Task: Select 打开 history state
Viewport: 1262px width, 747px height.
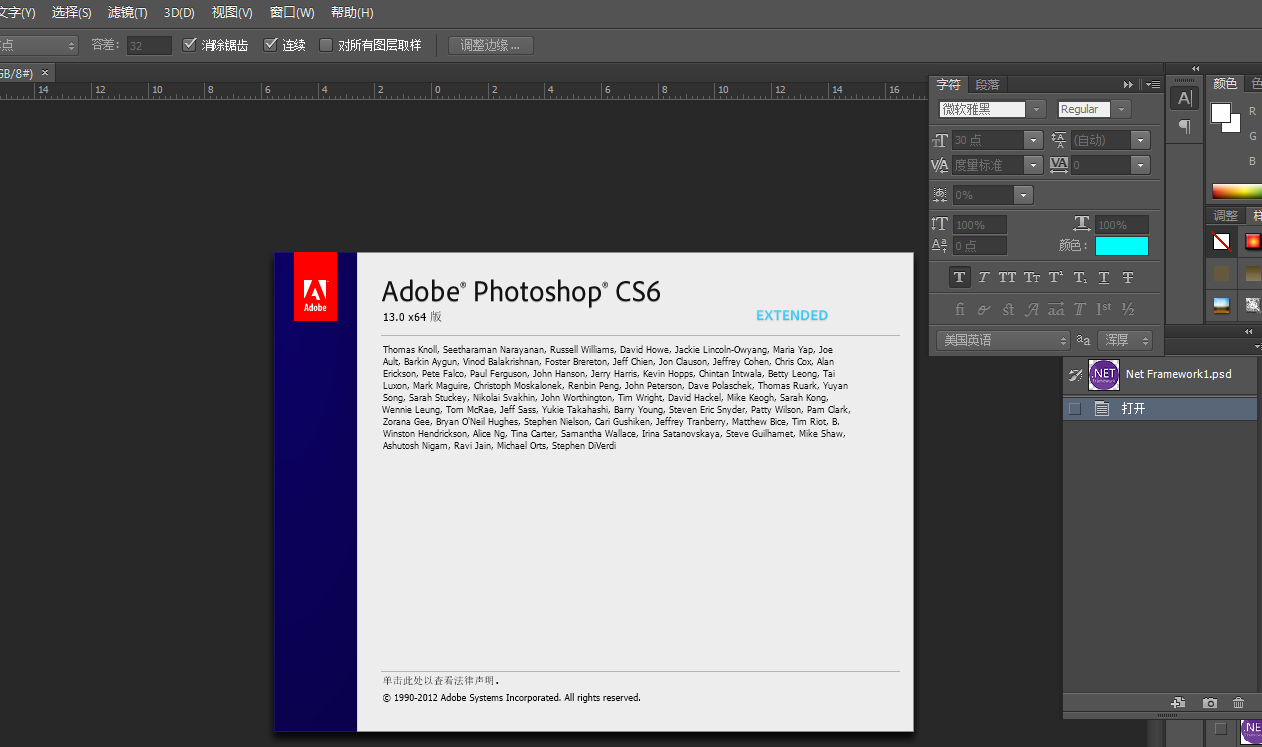Action: (x=1160, y=408)
